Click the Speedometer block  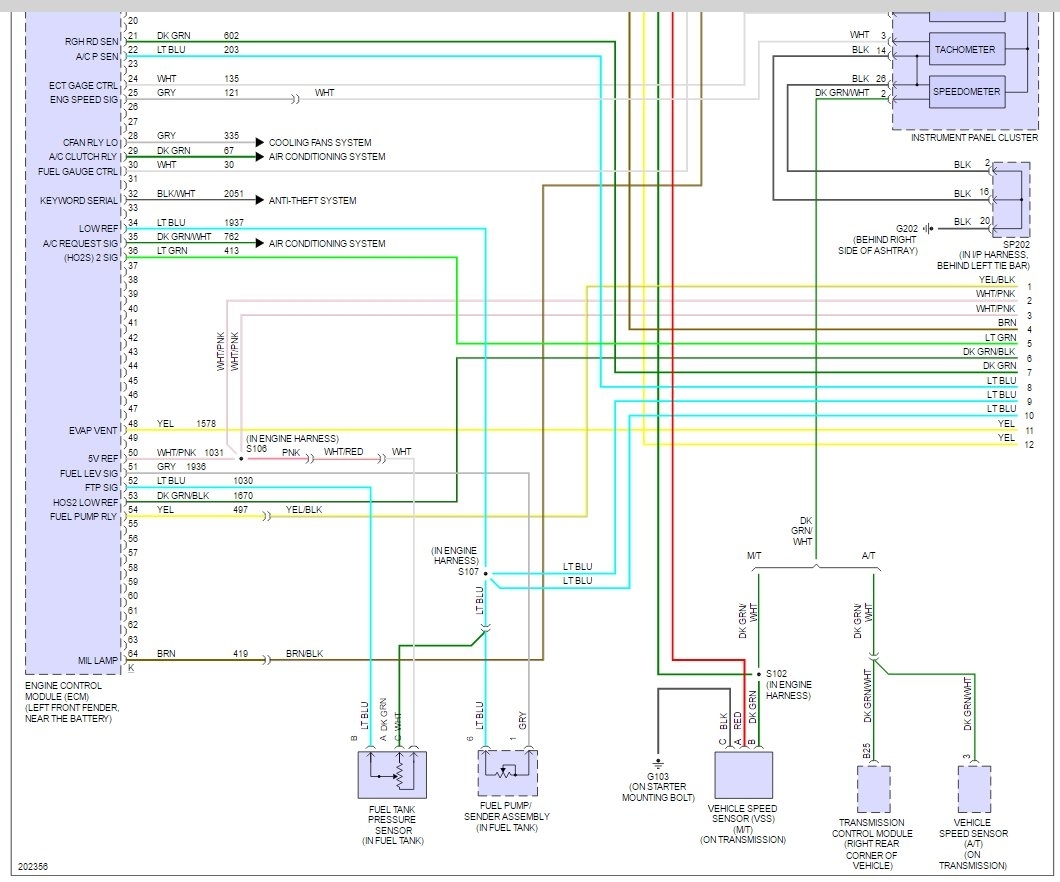(967, 91)
